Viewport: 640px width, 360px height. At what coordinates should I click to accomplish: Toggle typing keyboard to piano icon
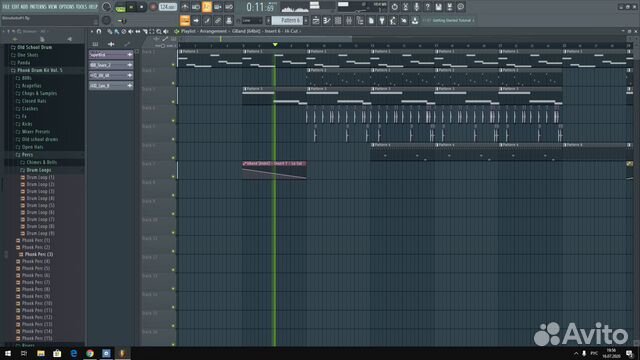[x=185, y=20]
